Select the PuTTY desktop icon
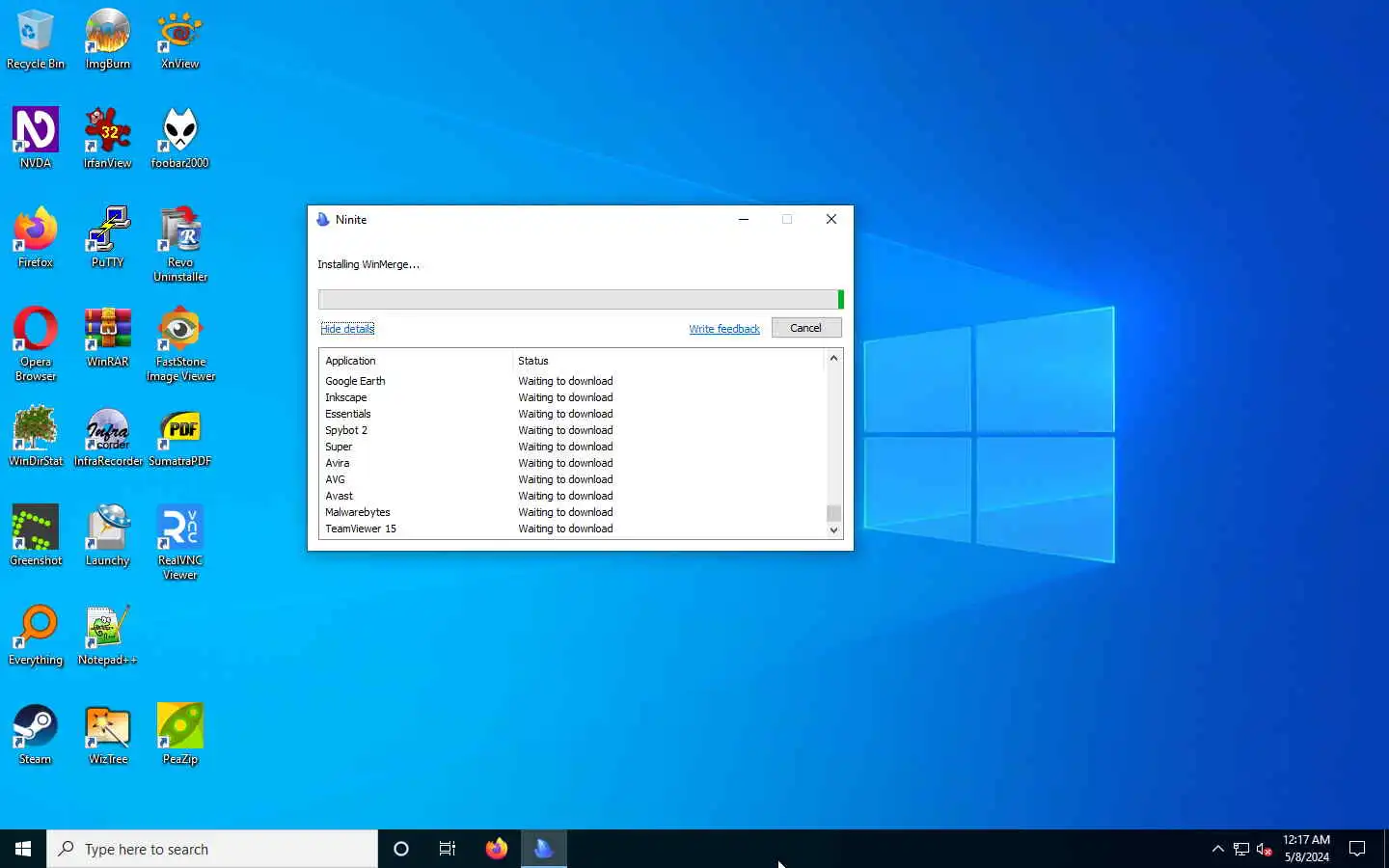1389x868 pixels. pyautogui.click(x=108, y=238)
